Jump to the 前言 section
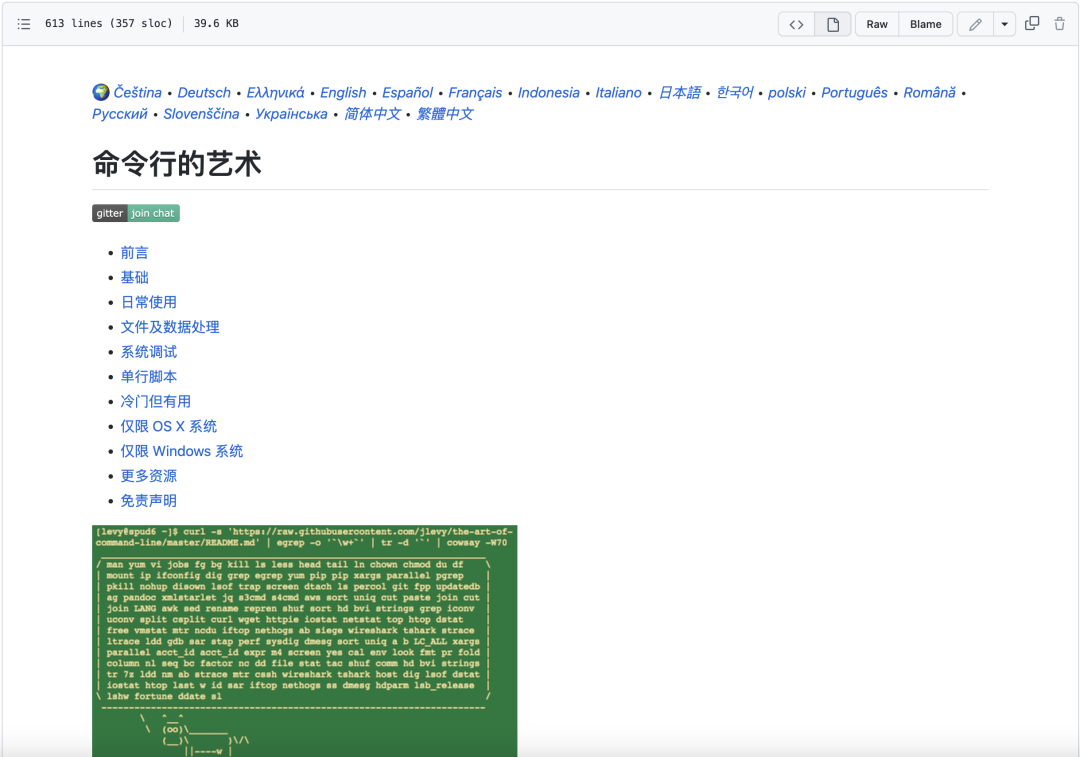1080x757 pixels. [x=134, y=253]
